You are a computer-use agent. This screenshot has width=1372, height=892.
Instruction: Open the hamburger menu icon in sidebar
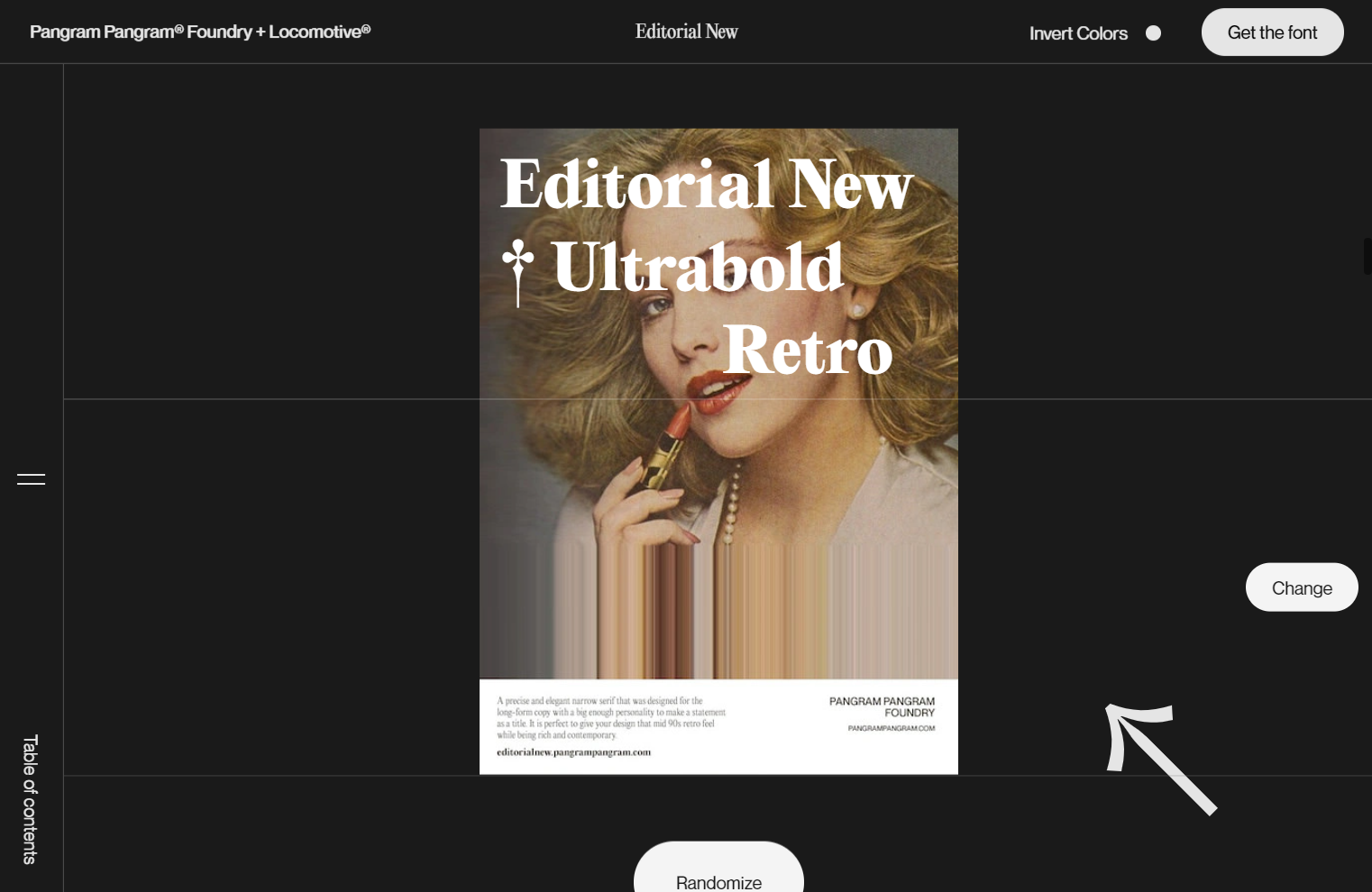pyautogui.click(x=31, y=478)
